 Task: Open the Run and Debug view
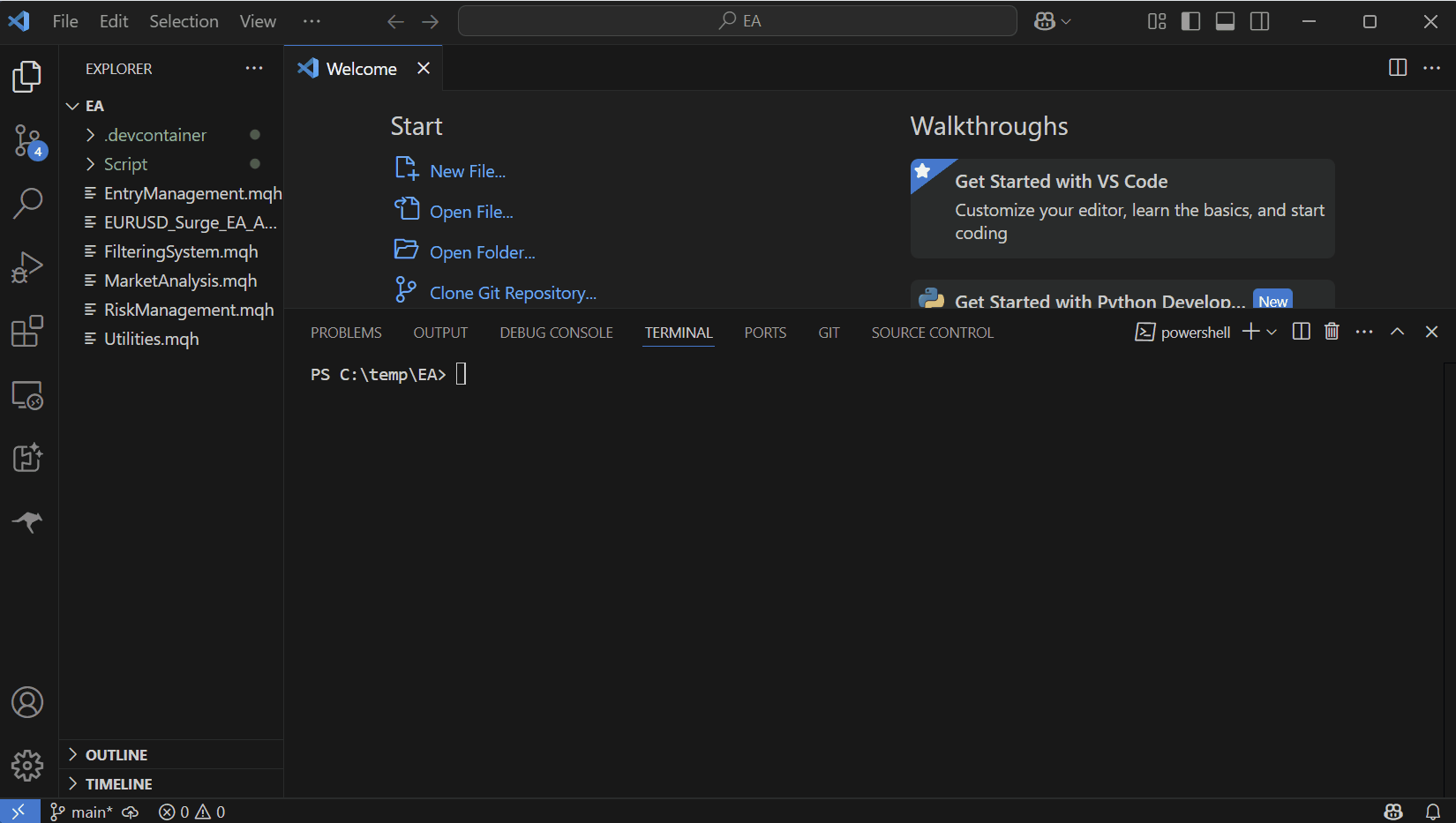[27, 267]
